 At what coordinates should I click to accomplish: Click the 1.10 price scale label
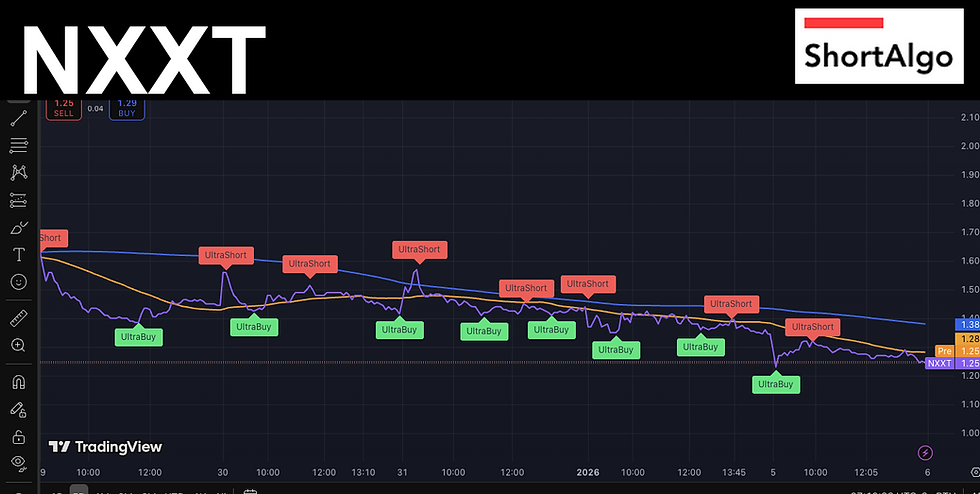tap(970, 404)
